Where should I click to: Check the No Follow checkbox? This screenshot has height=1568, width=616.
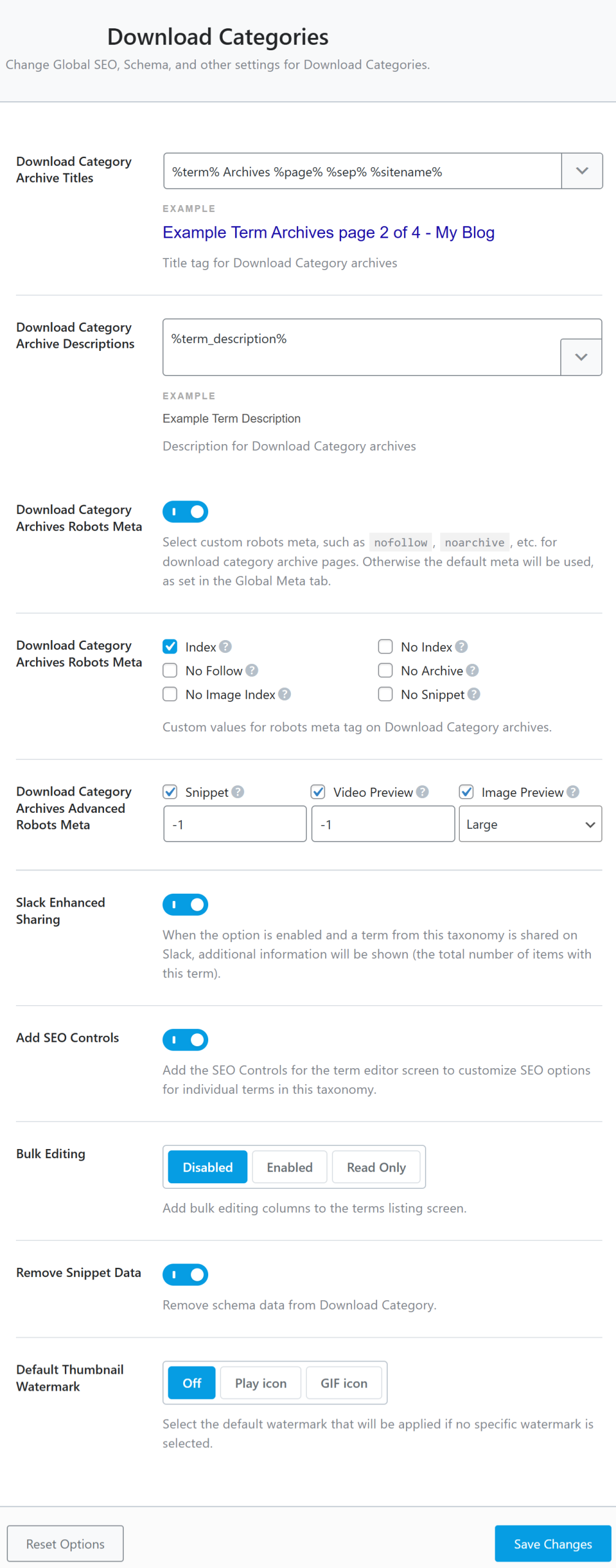pos(170,671)
